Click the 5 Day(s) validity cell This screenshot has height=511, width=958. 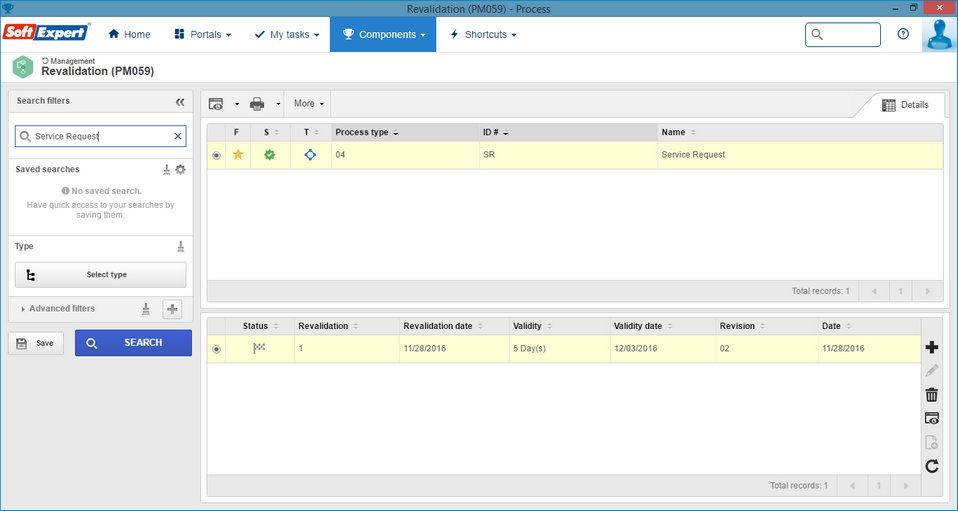click(559, 349)
